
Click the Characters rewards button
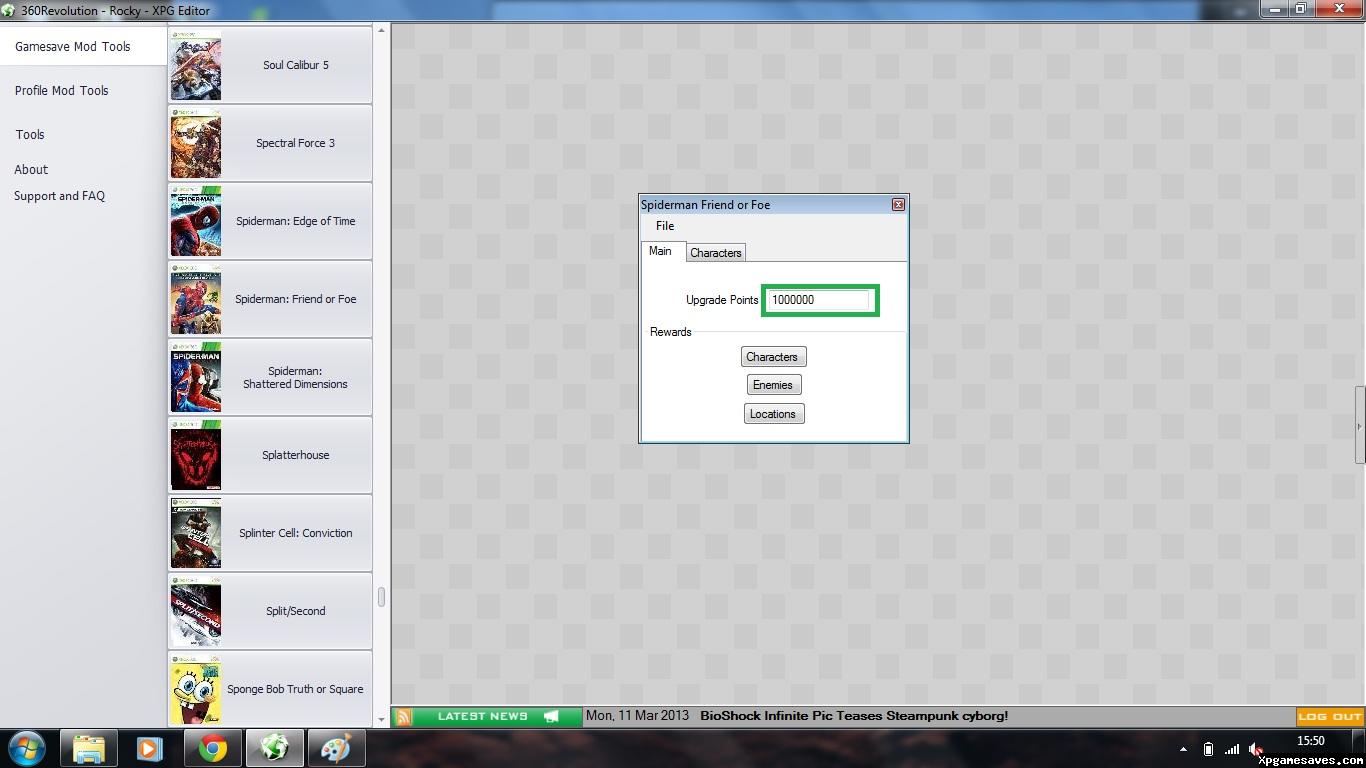(772, 357)
